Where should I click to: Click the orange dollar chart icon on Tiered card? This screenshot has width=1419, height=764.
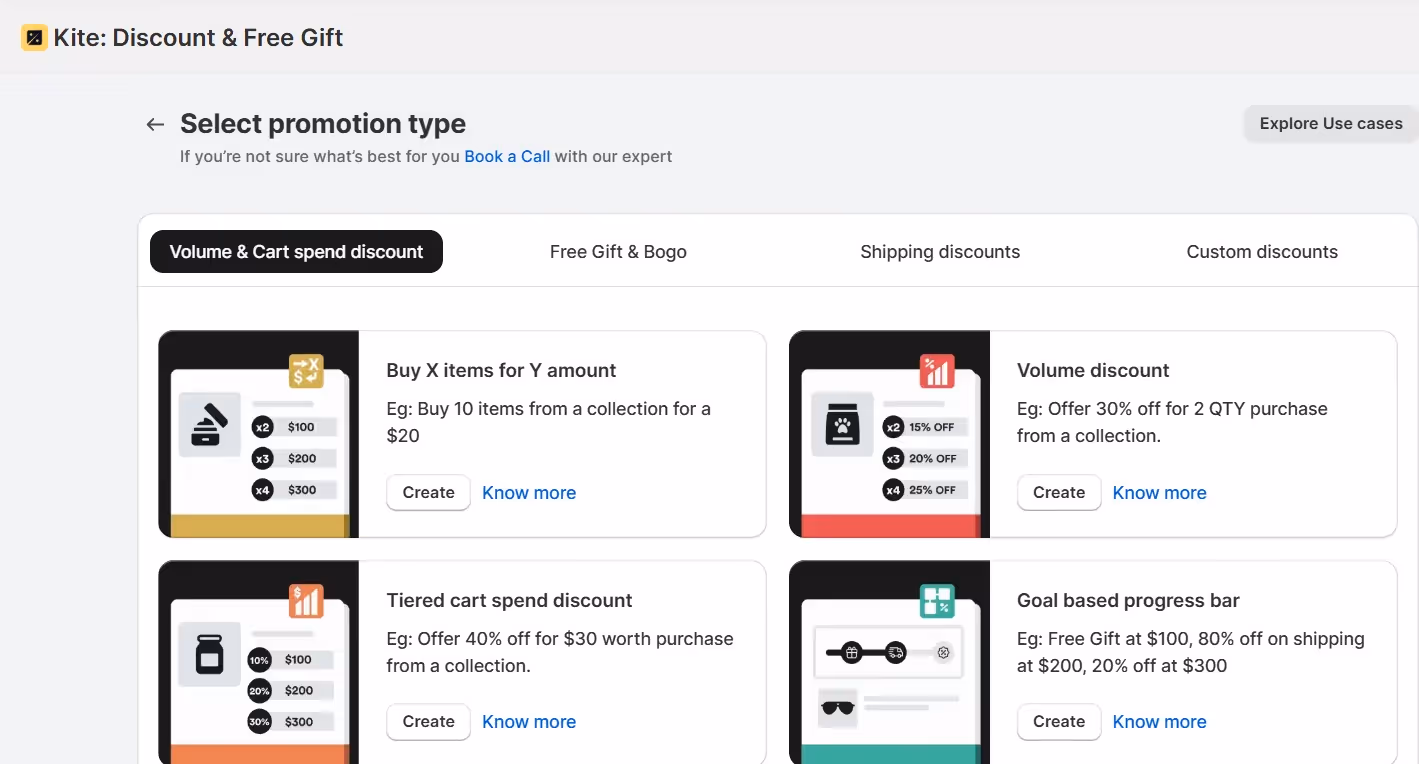(306, 601)
